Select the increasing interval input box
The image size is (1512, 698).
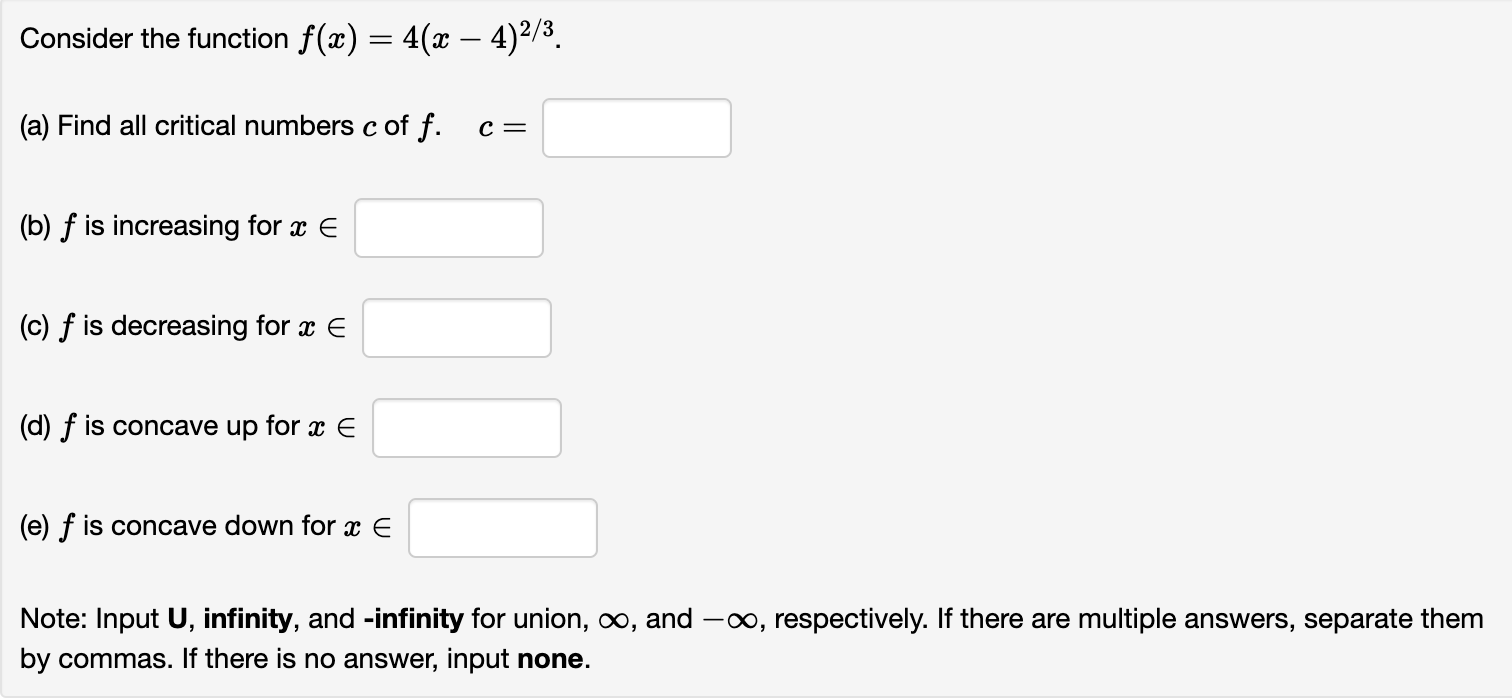448,227
